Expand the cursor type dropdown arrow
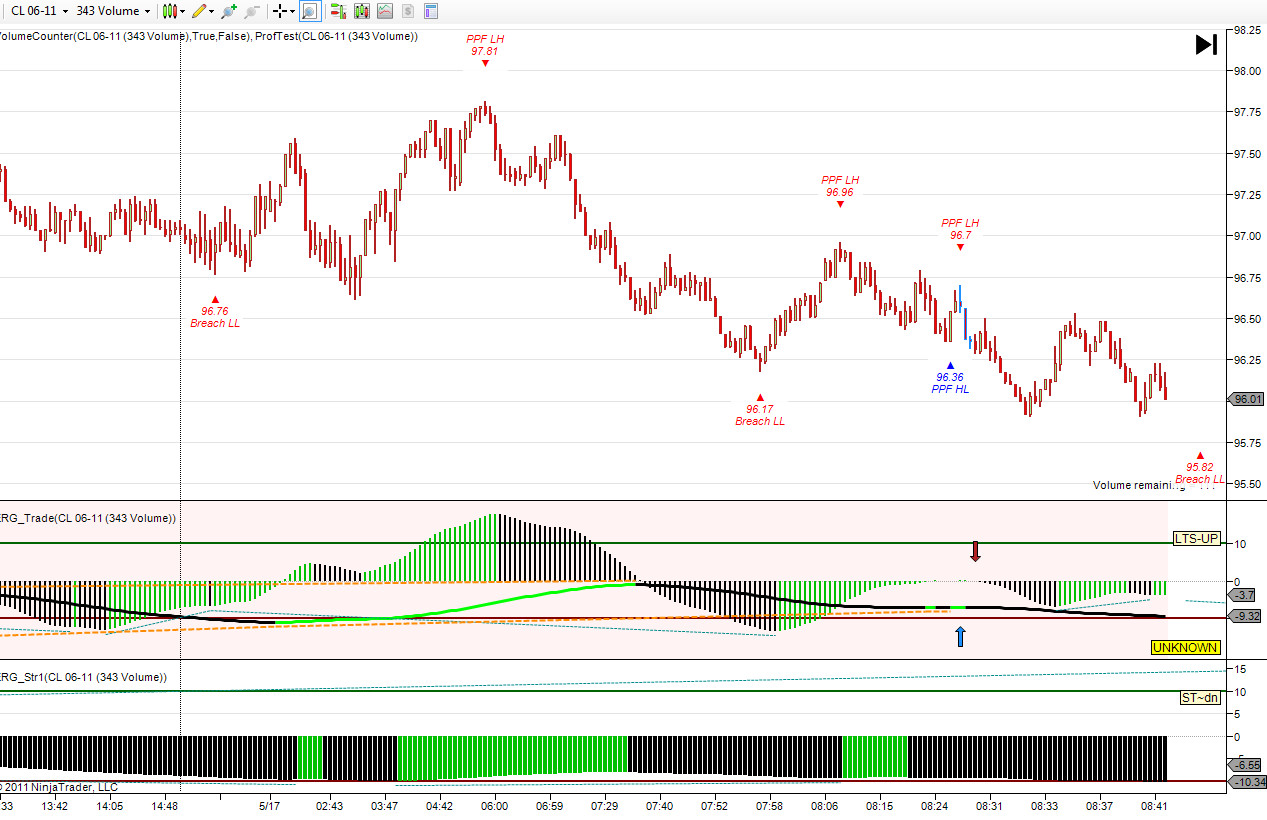The image size is (1267, 820). point(292,12)
